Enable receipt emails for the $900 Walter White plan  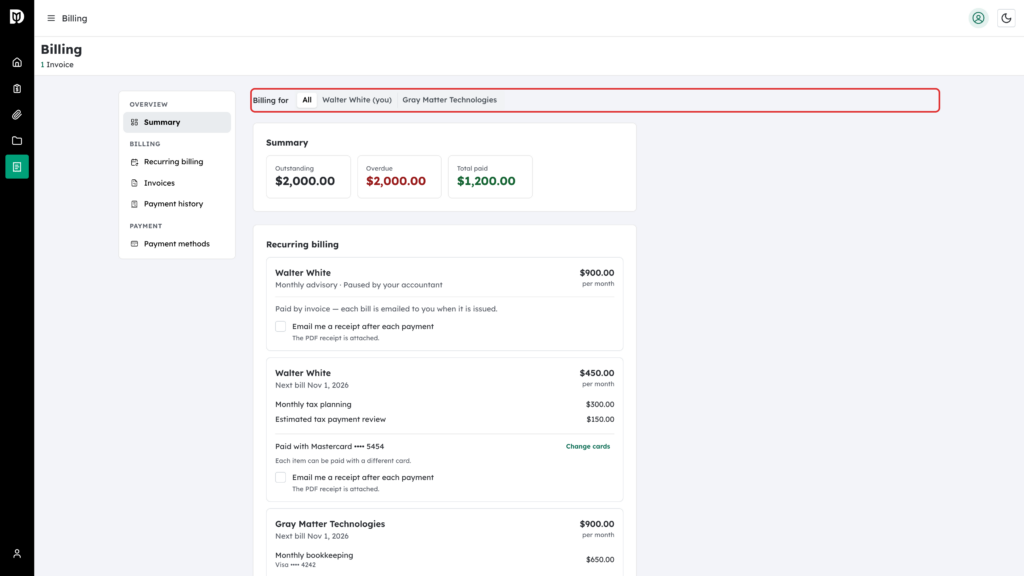[281, 327]
